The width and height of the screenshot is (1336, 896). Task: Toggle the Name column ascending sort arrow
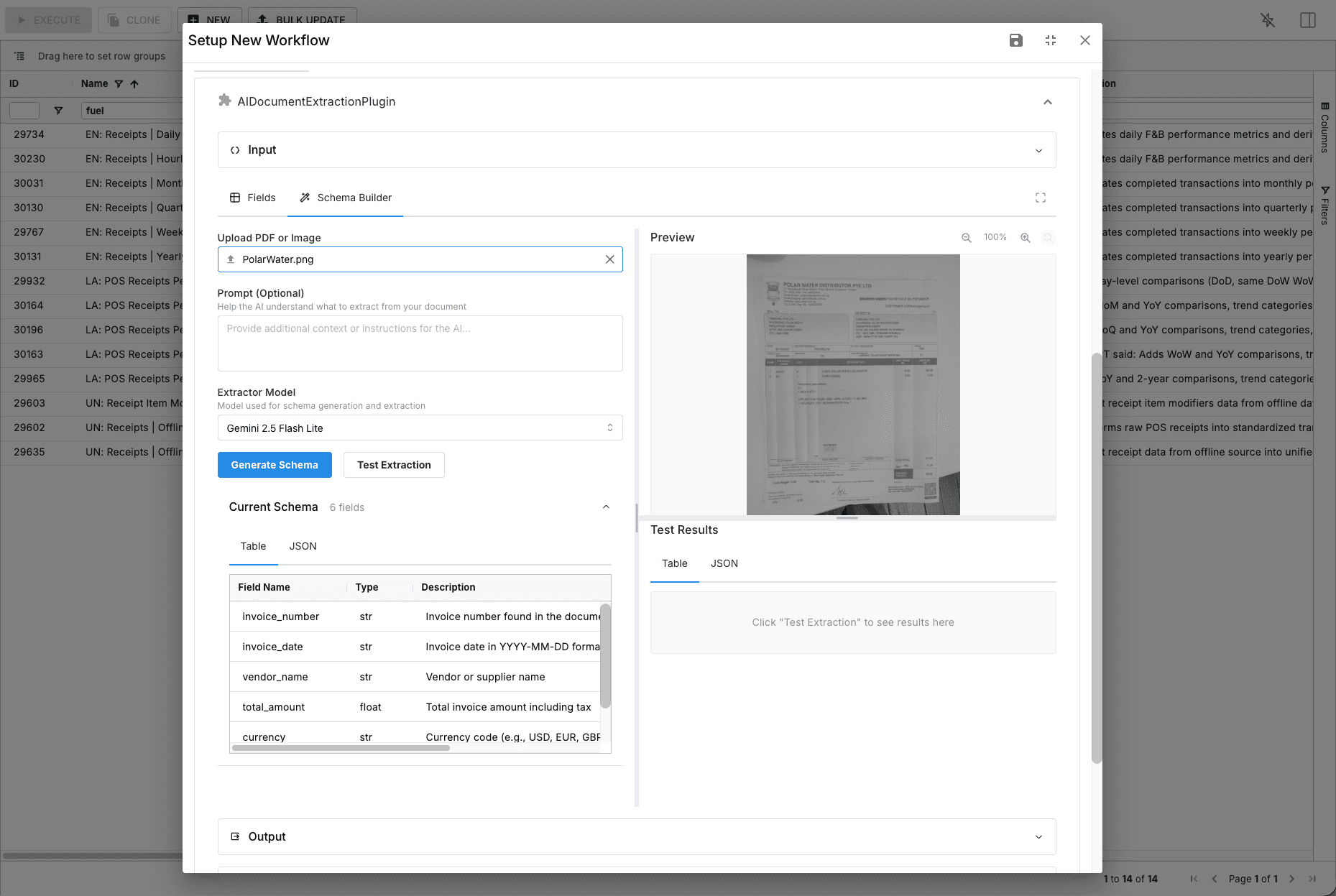click(x=134, y=84)
